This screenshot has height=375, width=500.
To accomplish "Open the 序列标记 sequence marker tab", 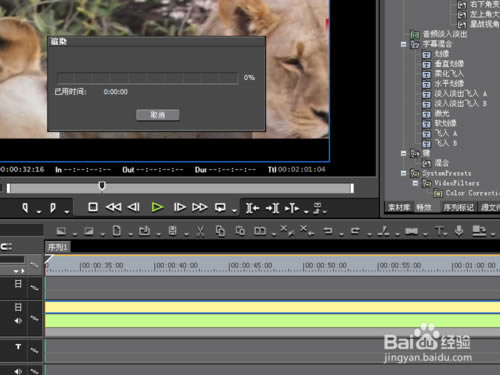I will click(458, 208).
